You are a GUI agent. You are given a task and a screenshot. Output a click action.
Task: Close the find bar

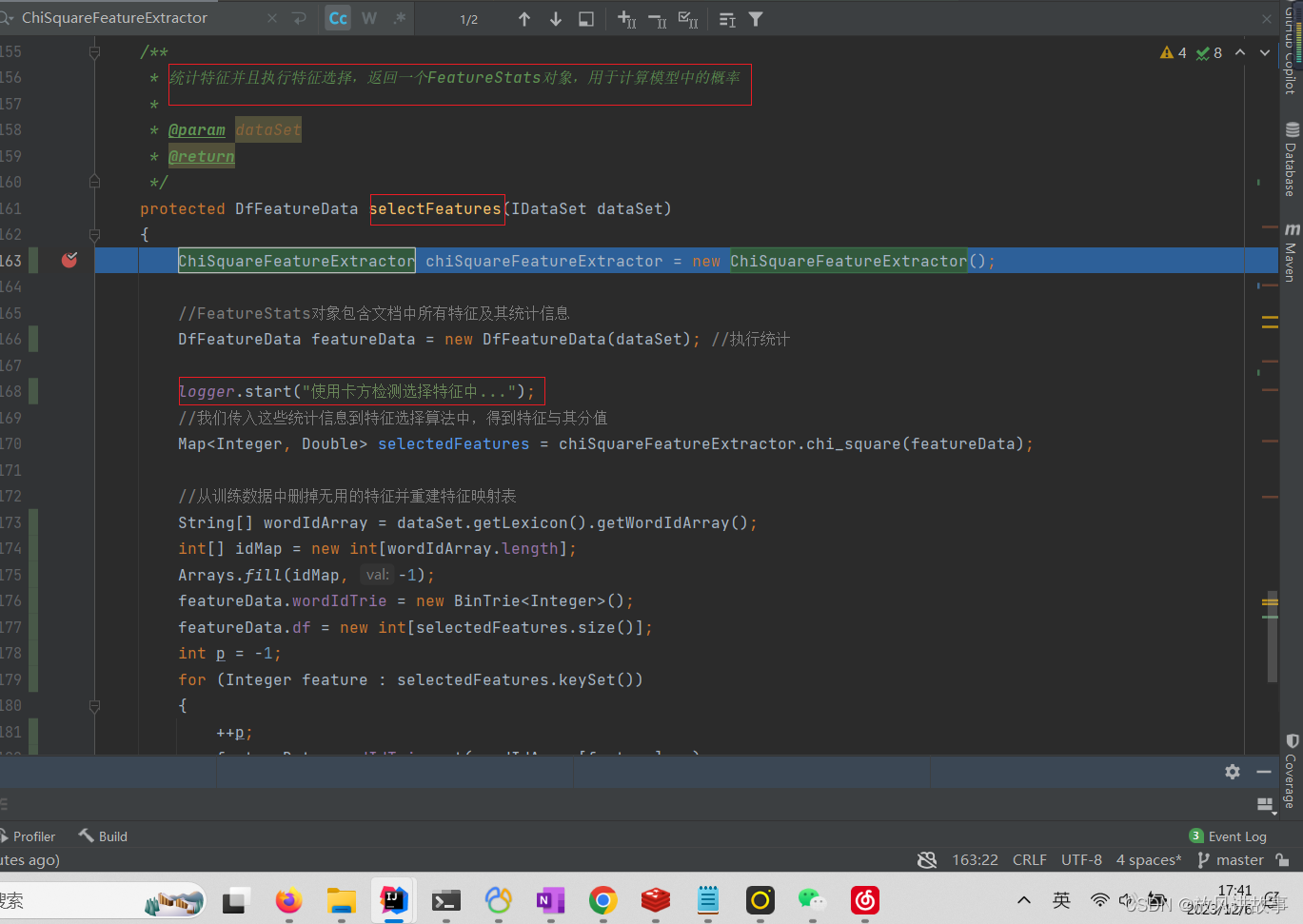[1266, 18]
